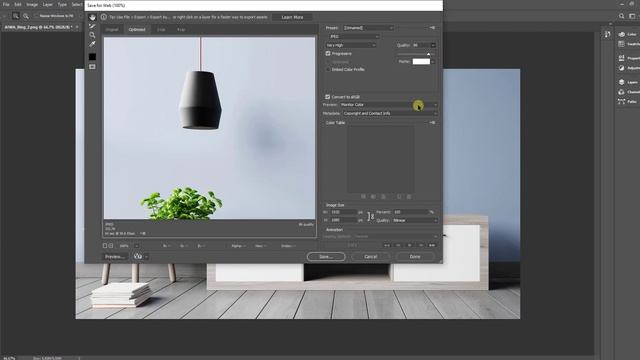Open the zoom level dropdown below preview
Viewport: 640px width, 360px height.
tap(136, 246)
